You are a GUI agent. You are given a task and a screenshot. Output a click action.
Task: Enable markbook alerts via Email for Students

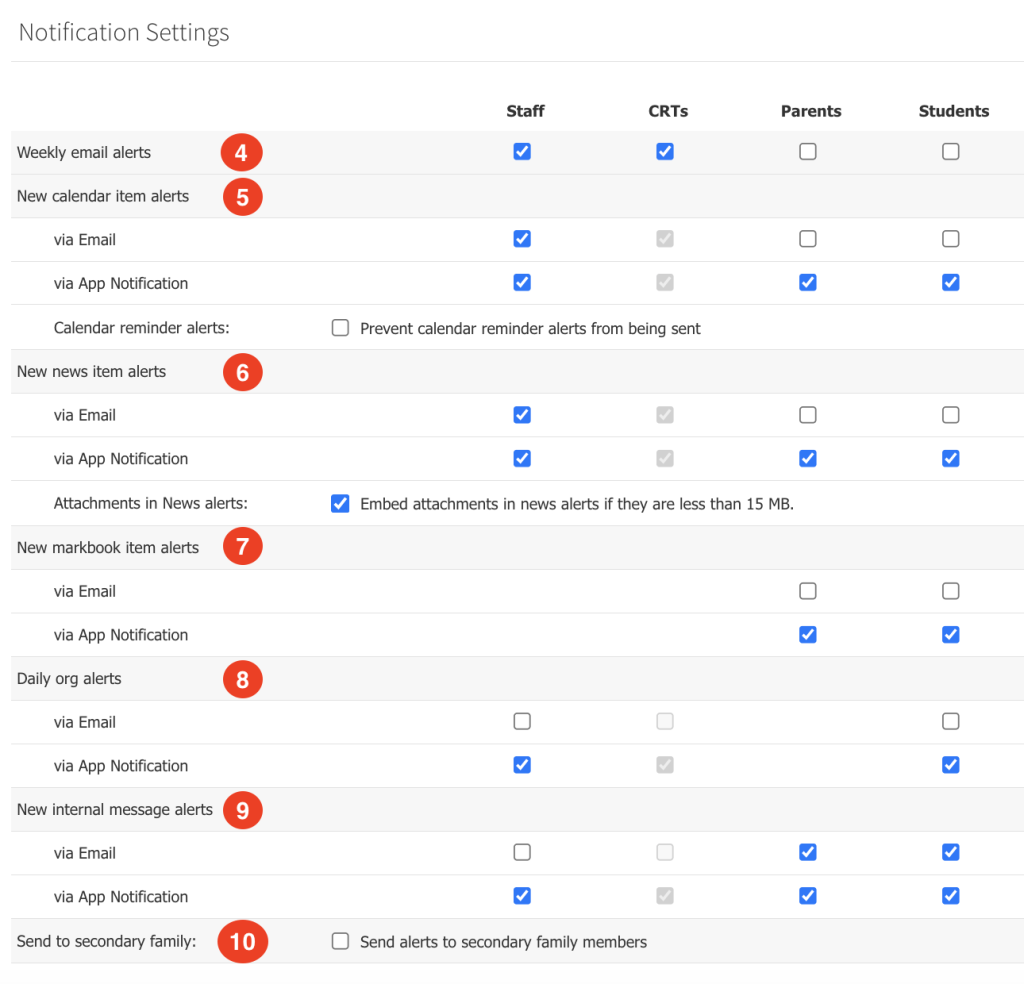(x=951, y=591)
